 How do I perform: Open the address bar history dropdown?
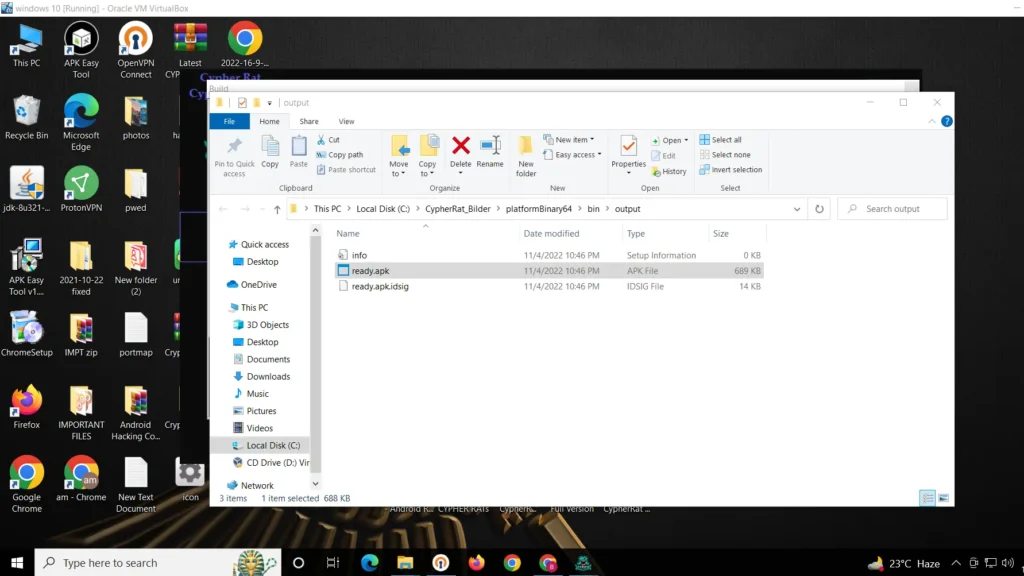(797, 209)
